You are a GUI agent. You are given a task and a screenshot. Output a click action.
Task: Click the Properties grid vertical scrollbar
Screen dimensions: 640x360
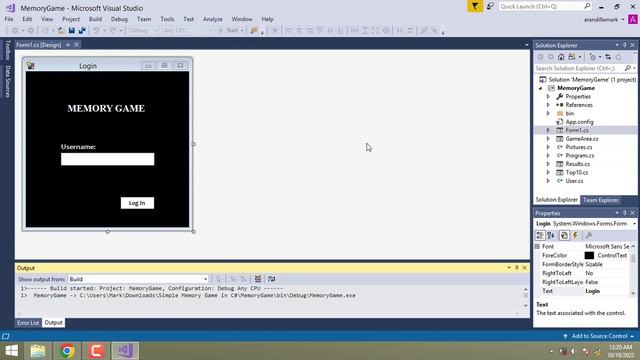coord(633,269)
